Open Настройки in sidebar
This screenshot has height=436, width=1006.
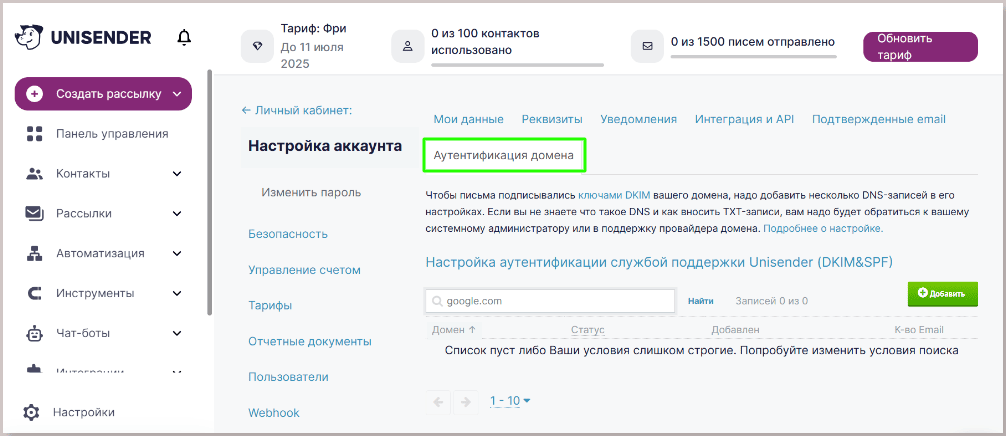pos(84,412)
